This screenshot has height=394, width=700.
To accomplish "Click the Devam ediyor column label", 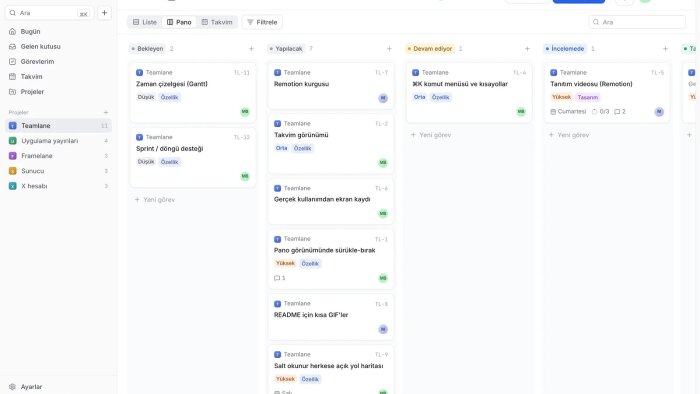I will click(x=429, y=49).
